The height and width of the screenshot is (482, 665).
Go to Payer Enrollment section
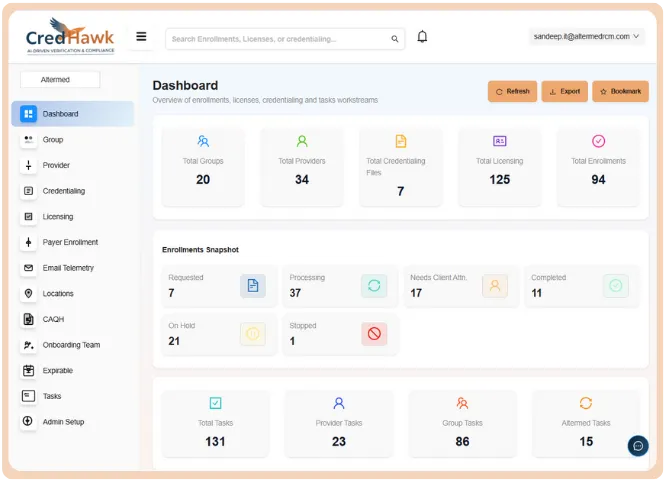tap(69, 242)
